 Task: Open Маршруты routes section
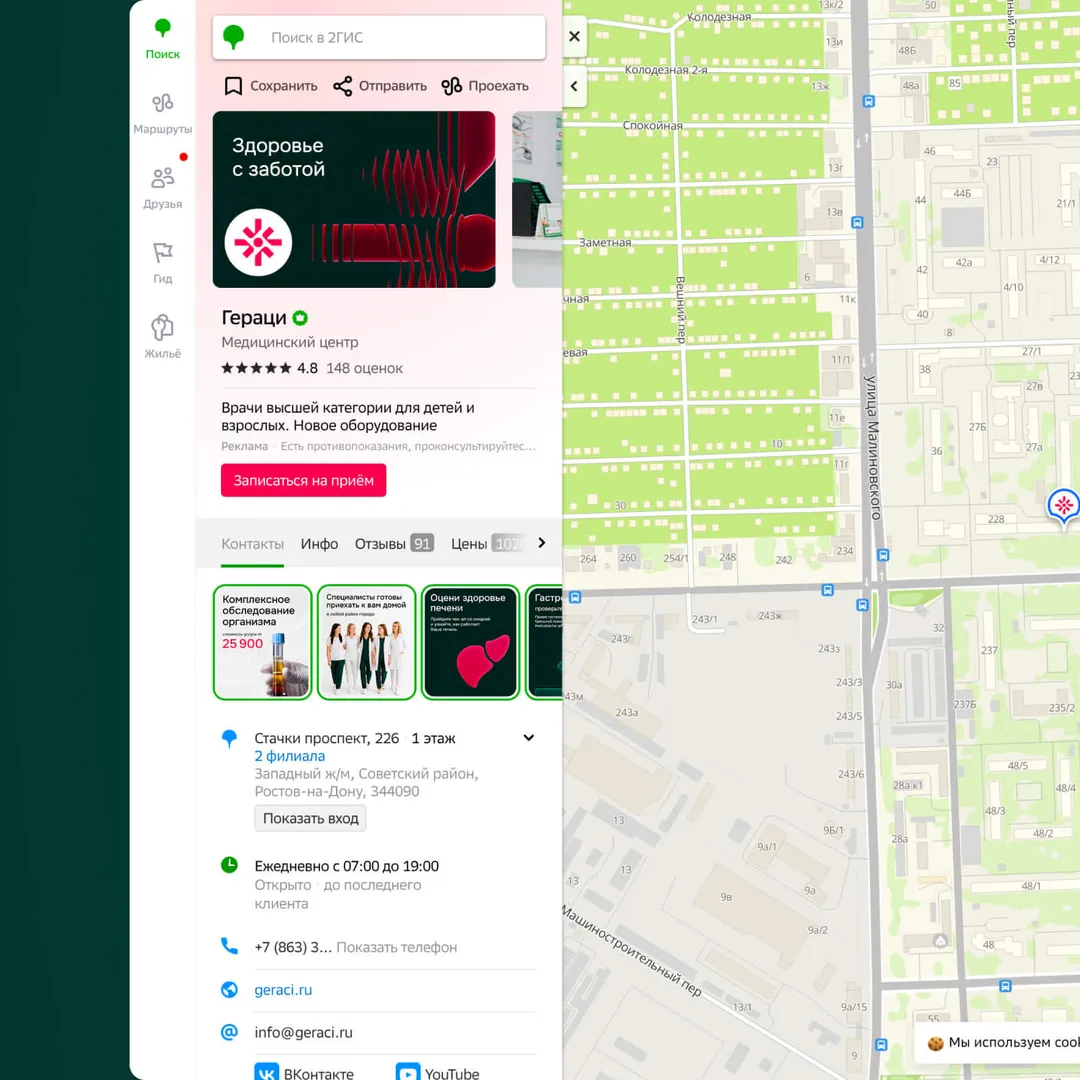(x=163, y=114)
